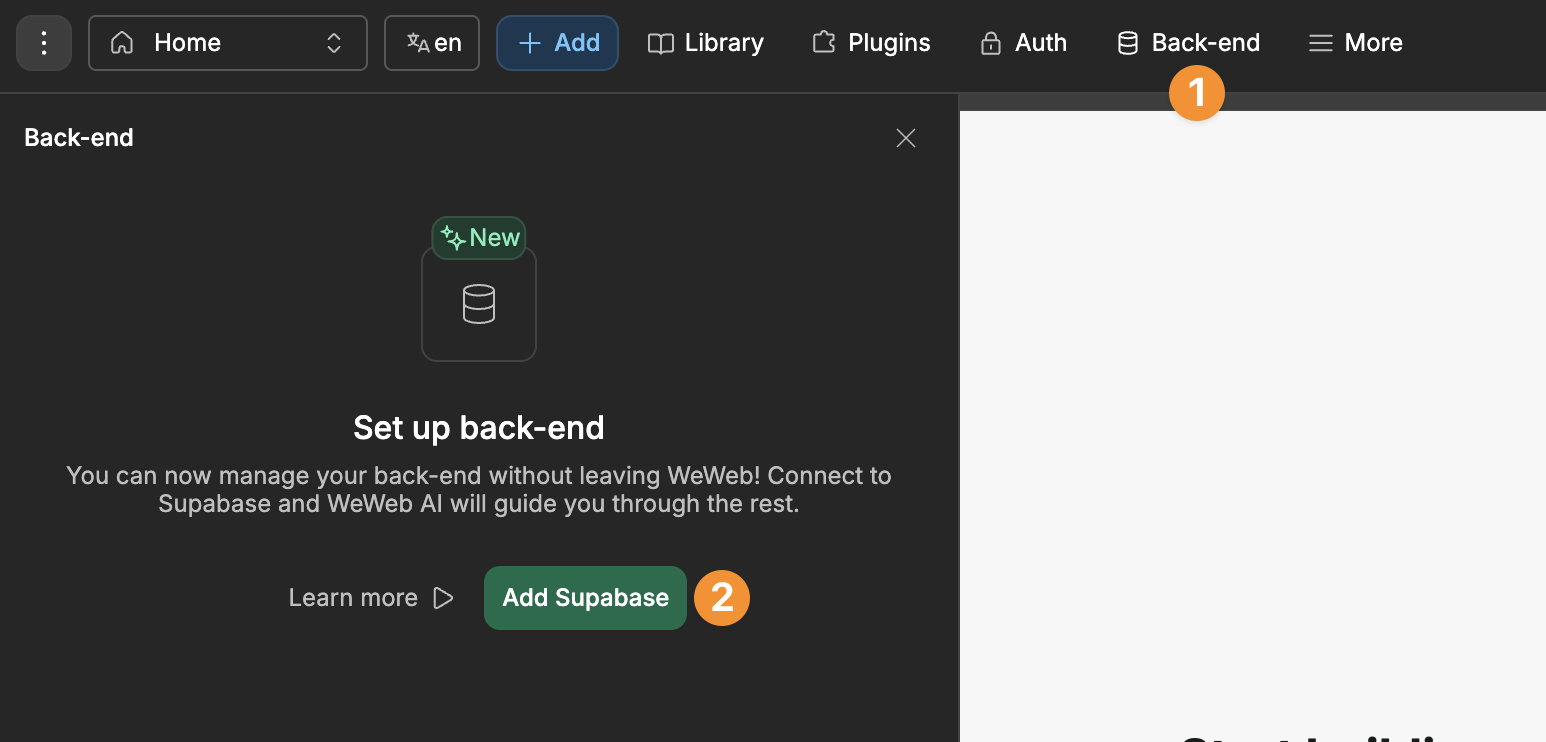The image size is (1546, 742).
Task: Open the Learn more link
Action: click(352, 597)
